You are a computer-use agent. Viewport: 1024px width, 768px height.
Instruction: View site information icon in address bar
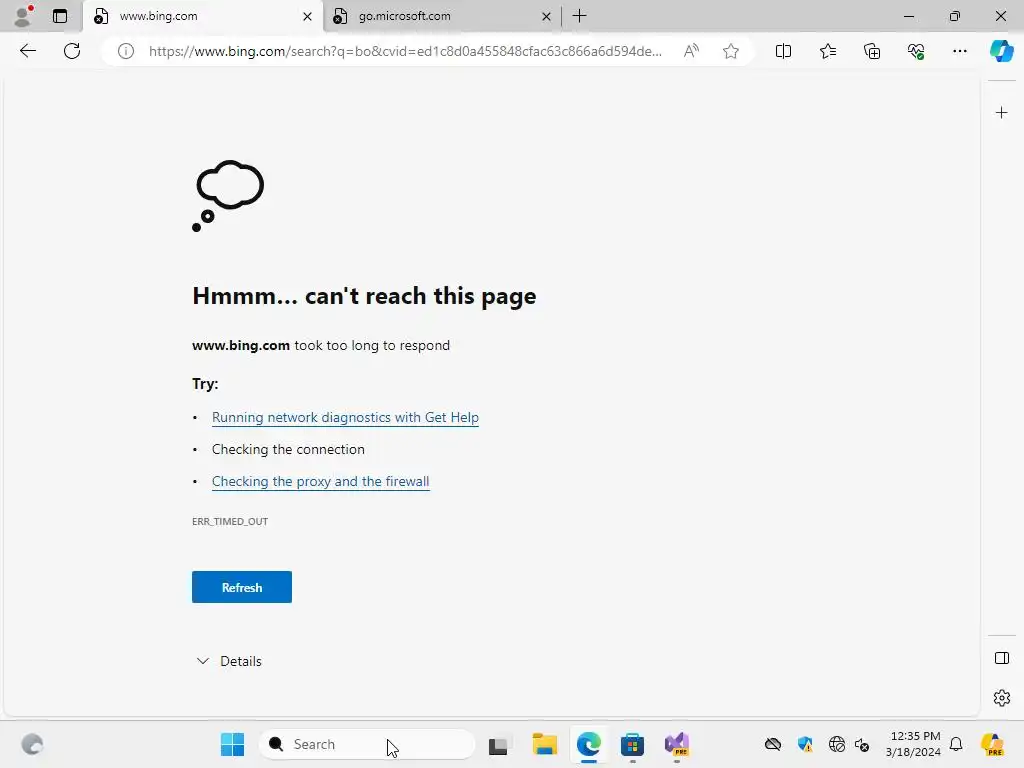point(126,51)
